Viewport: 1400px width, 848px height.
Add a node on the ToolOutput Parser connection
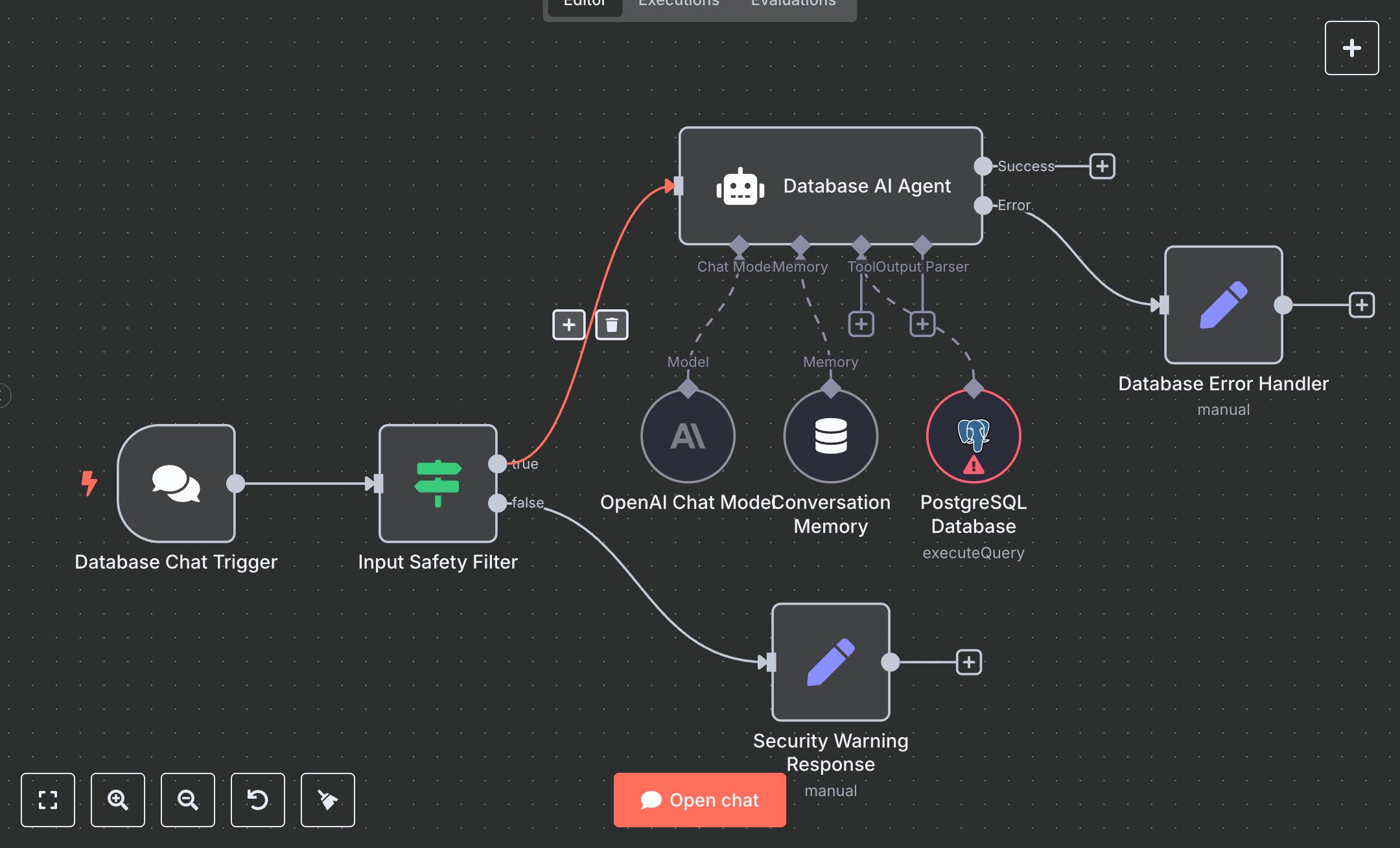tap(924, 323)
